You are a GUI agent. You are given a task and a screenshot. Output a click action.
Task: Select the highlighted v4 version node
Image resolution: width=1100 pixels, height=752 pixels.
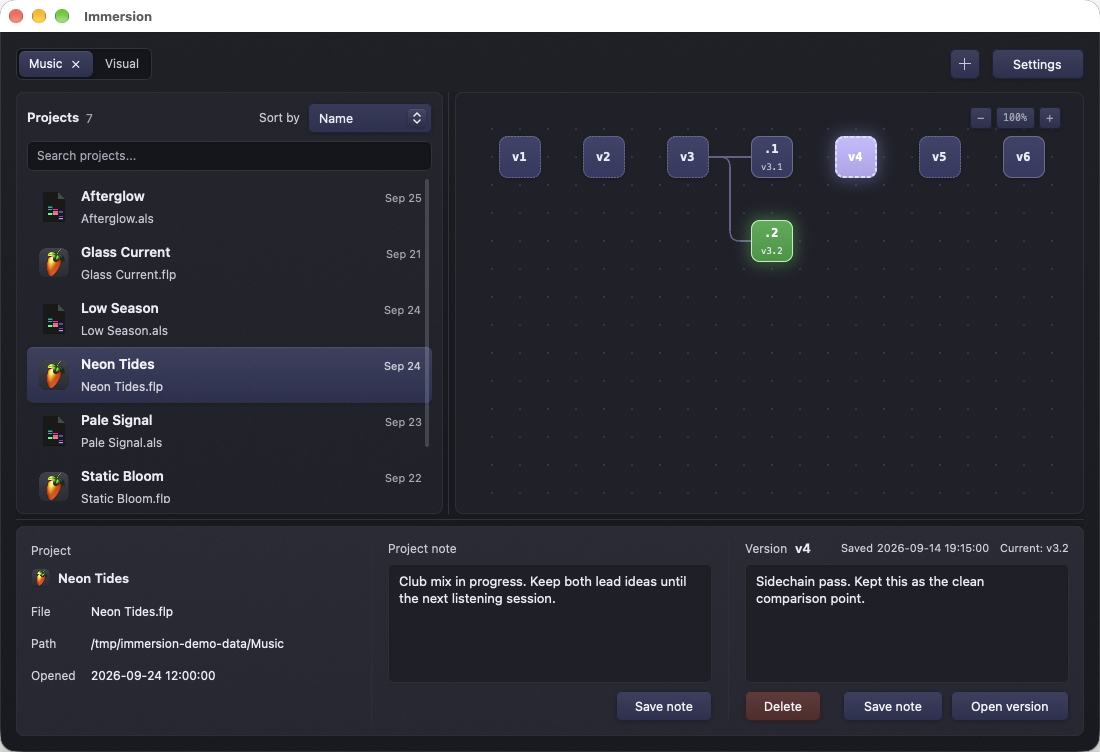(855, 156)
